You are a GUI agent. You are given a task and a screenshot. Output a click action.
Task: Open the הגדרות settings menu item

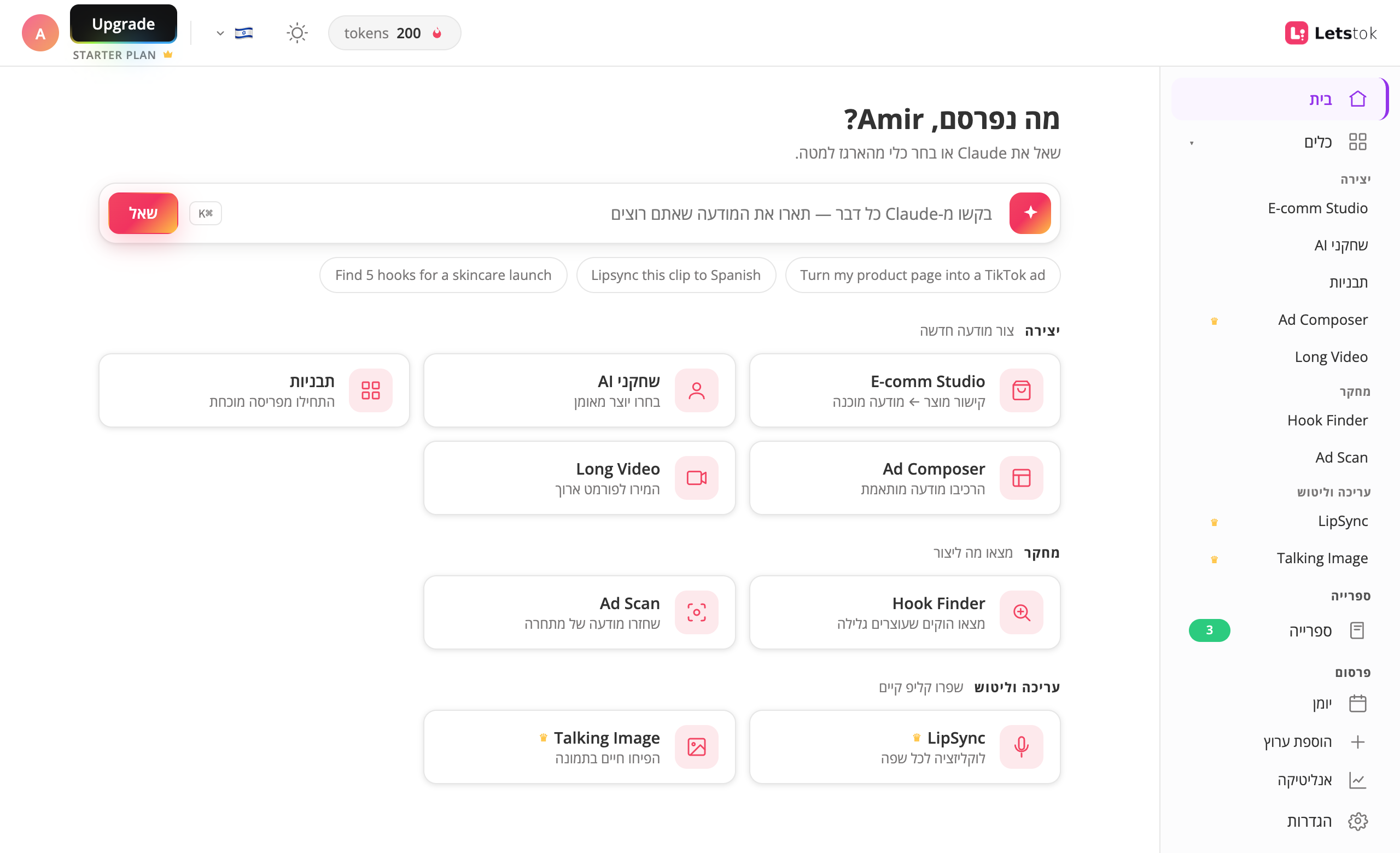pyautogui.click(x=1279, y=821)
